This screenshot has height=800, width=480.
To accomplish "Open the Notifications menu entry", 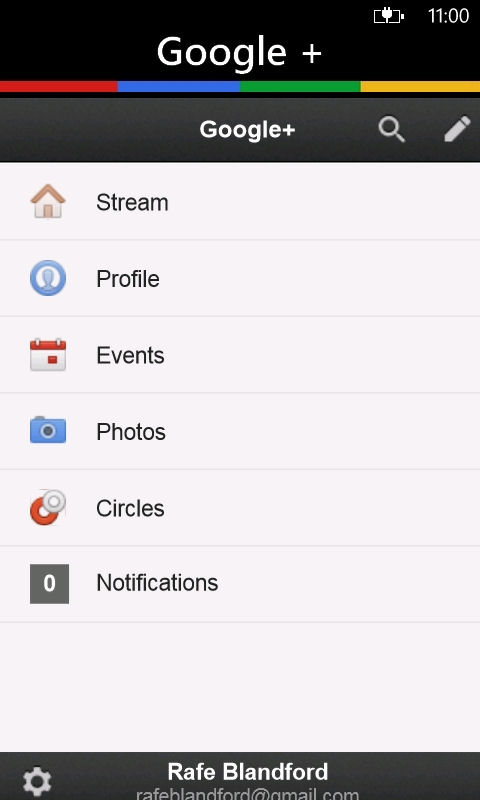I will [240, 584].
